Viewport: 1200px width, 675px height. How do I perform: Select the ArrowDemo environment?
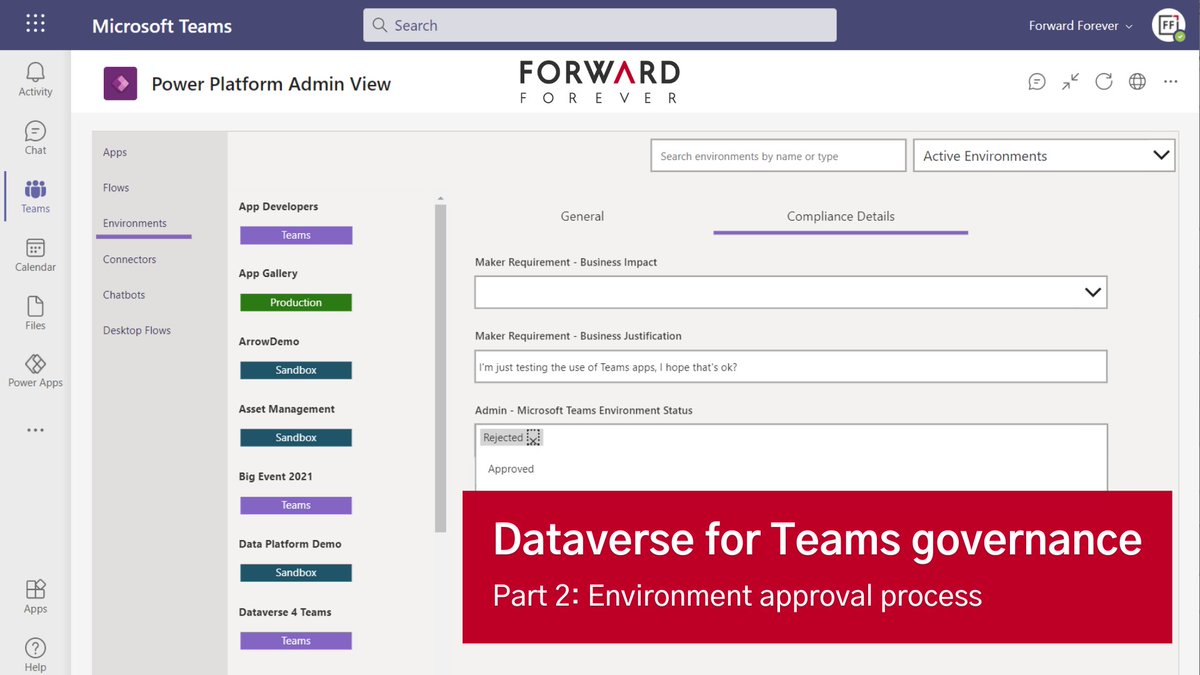point(269,341)
